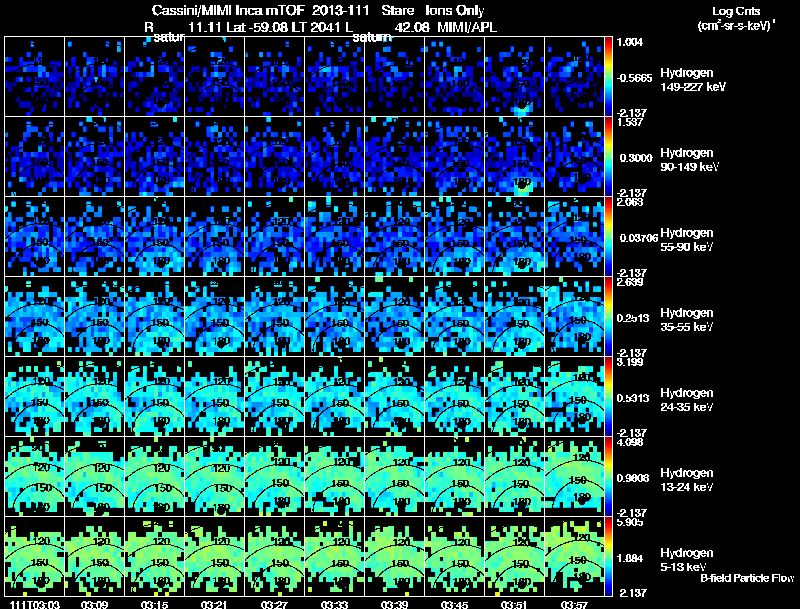Click the 3.199 color scale value
Viewport: 800px width, 609px height.
point(630,362)
